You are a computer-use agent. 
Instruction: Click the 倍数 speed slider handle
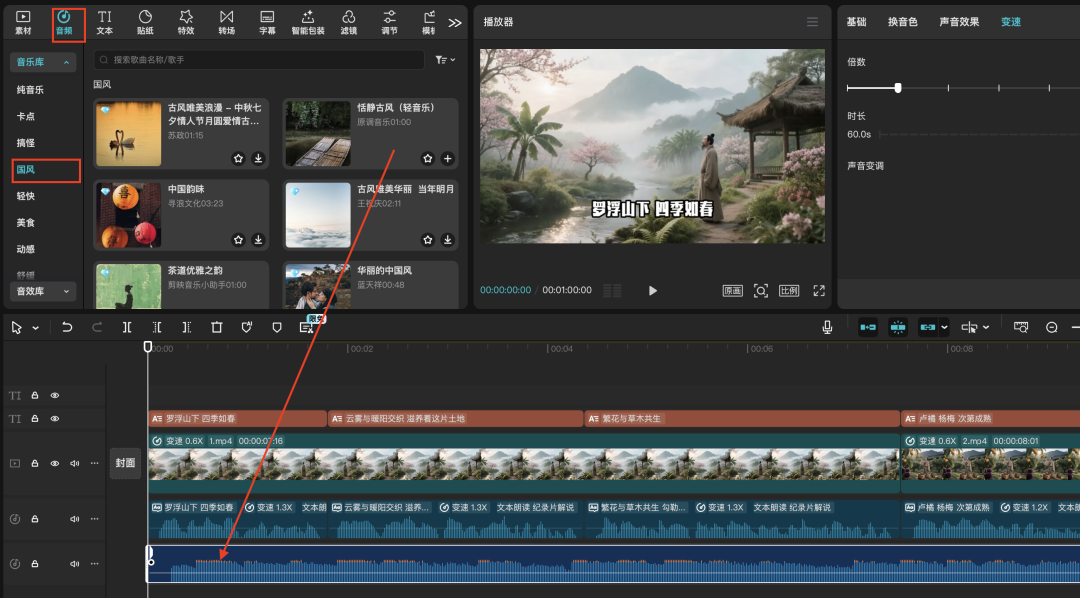[x=898, y=88]
